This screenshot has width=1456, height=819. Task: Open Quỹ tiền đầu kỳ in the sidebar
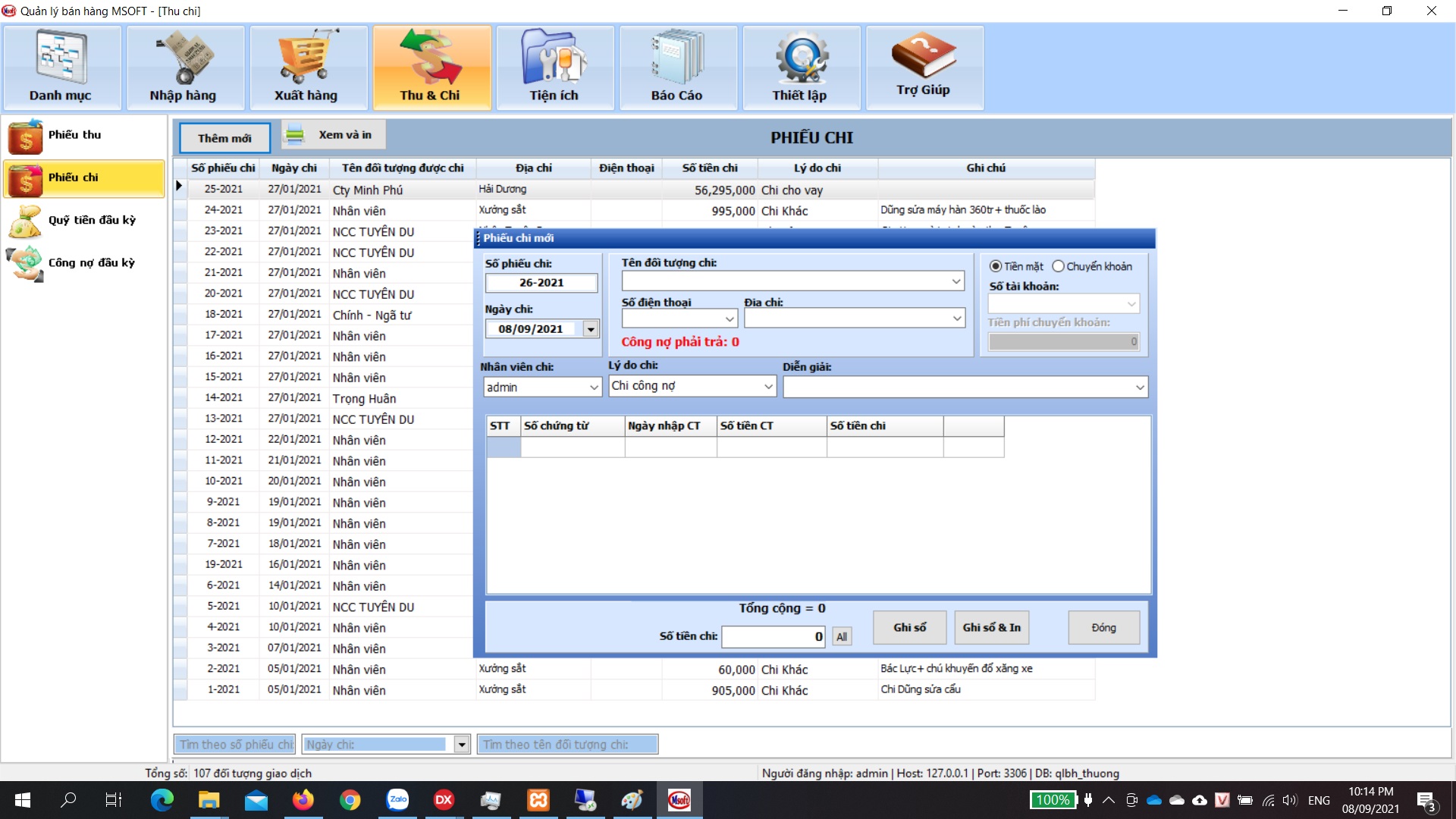point(84,221)
